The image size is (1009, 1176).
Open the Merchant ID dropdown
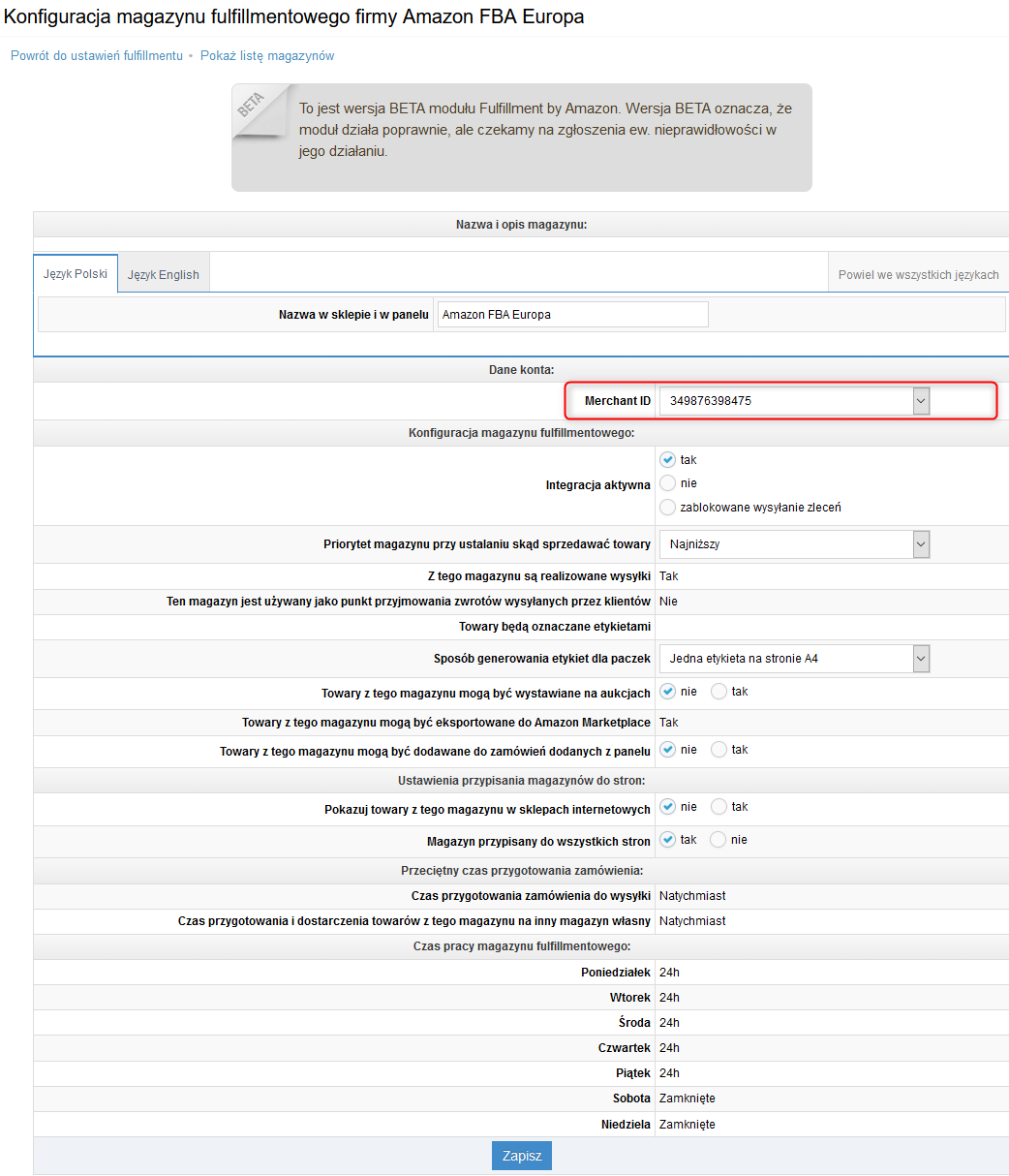coord(795,401)
